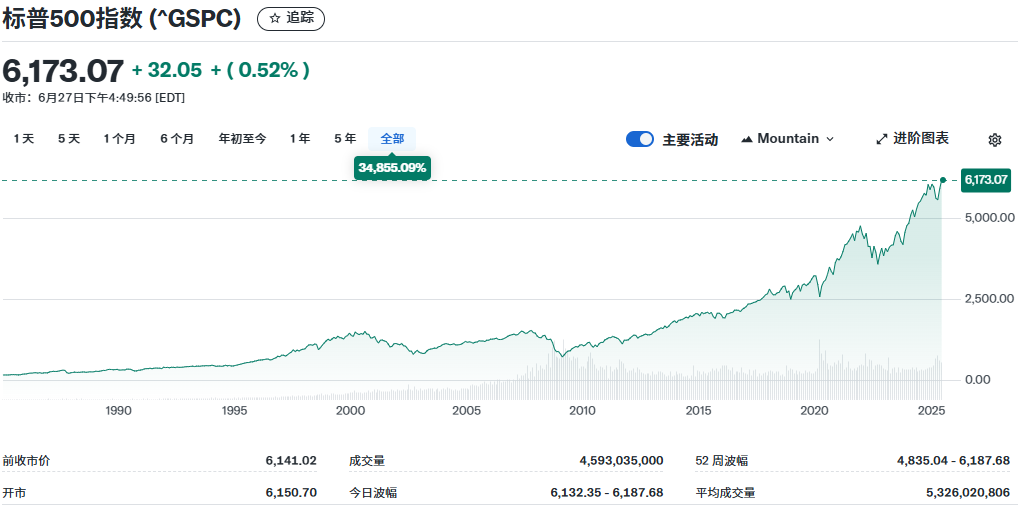Select the 5年 range
The image size is (1024, 505).
pyautogui.click(x=345, y=138)
